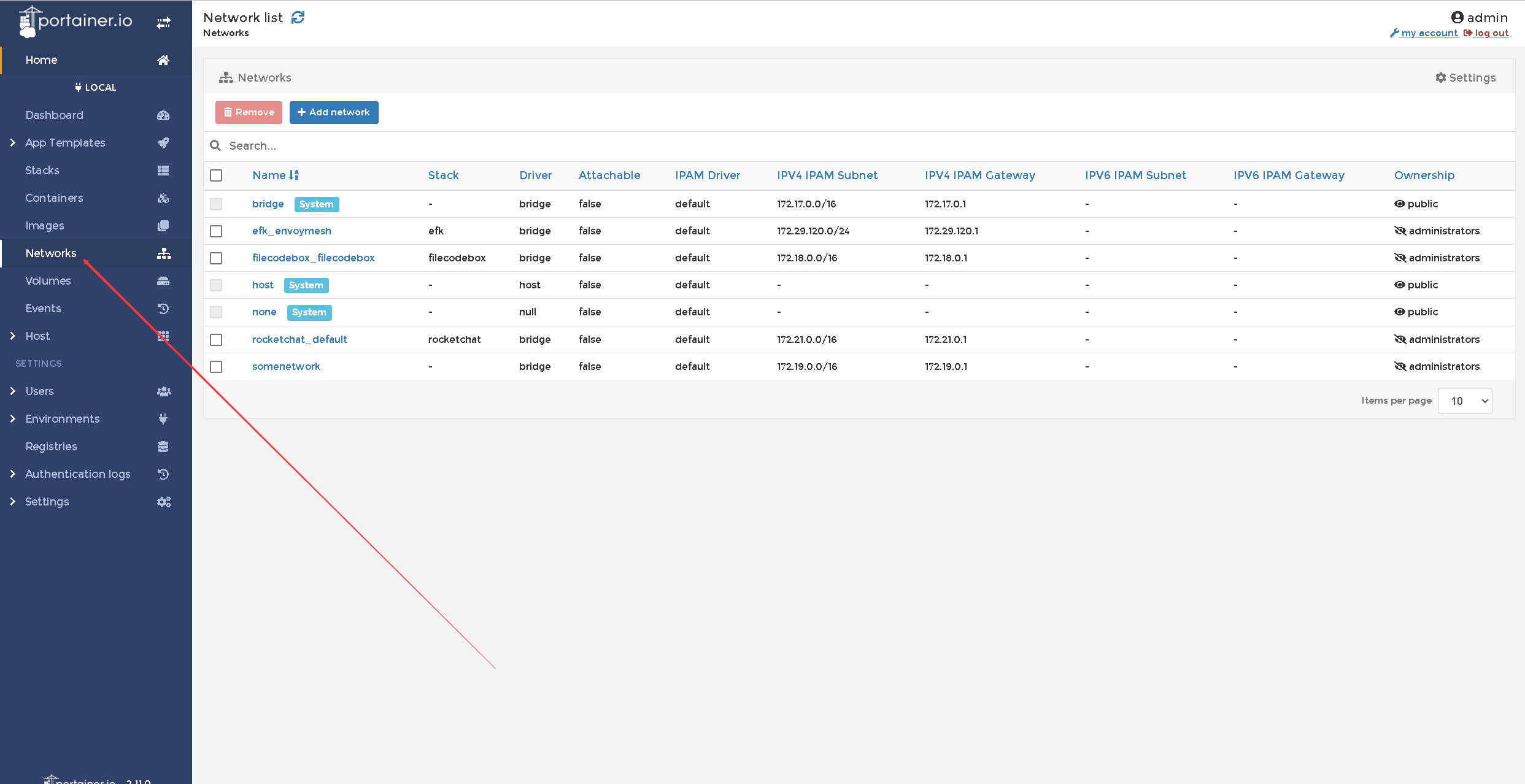Open the rocketchat_default network link

[299, 339]
